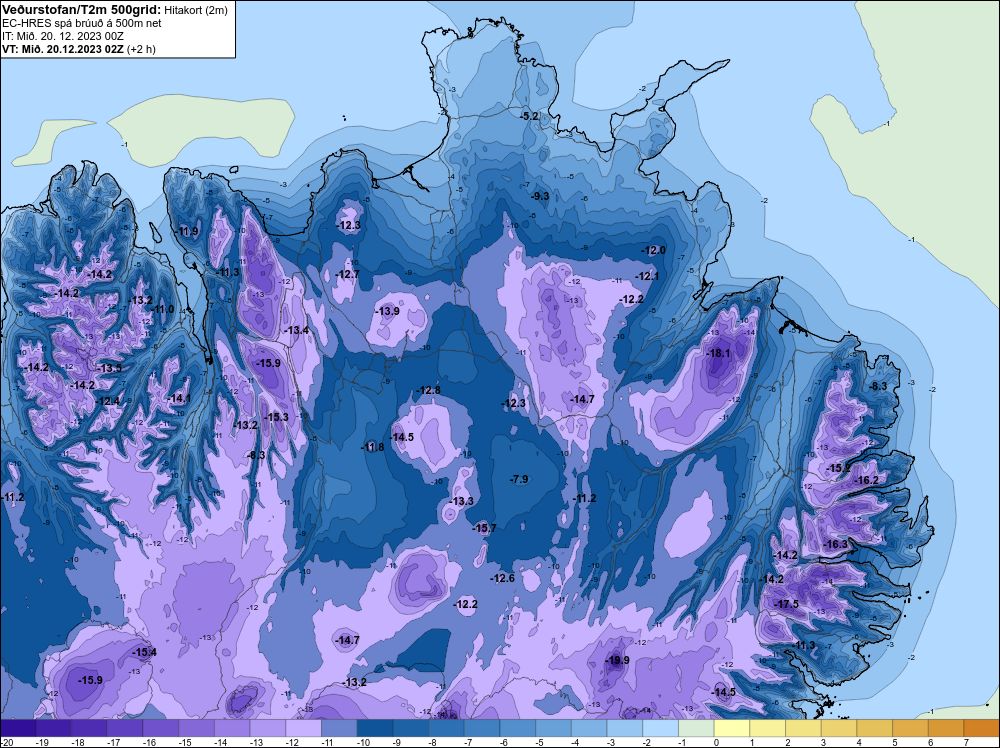Click the legend swatch between -11 and -10

pos(339,728)
